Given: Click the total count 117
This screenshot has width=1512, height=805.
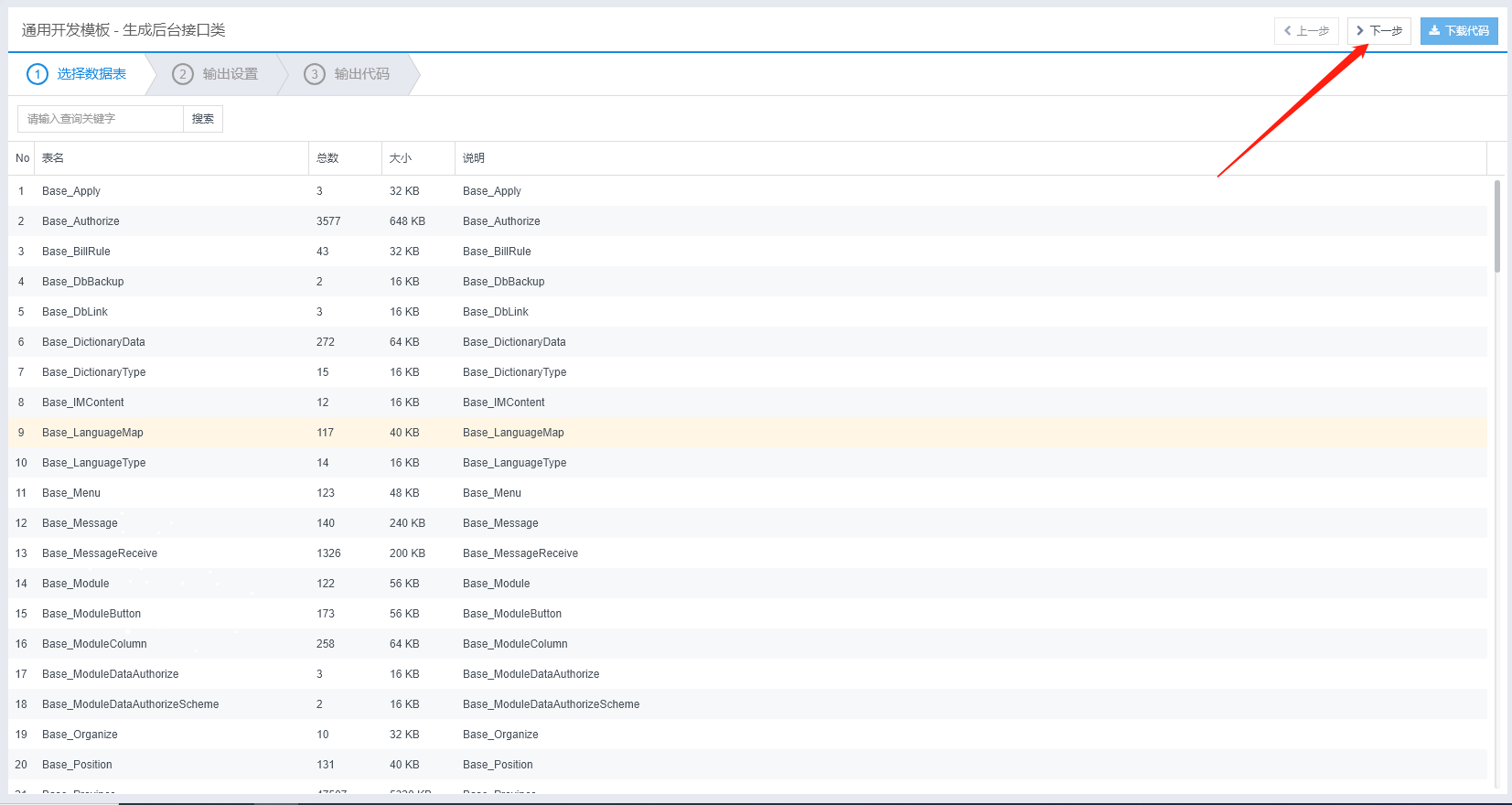Looking at the screenshot, I should coord(325,433).
